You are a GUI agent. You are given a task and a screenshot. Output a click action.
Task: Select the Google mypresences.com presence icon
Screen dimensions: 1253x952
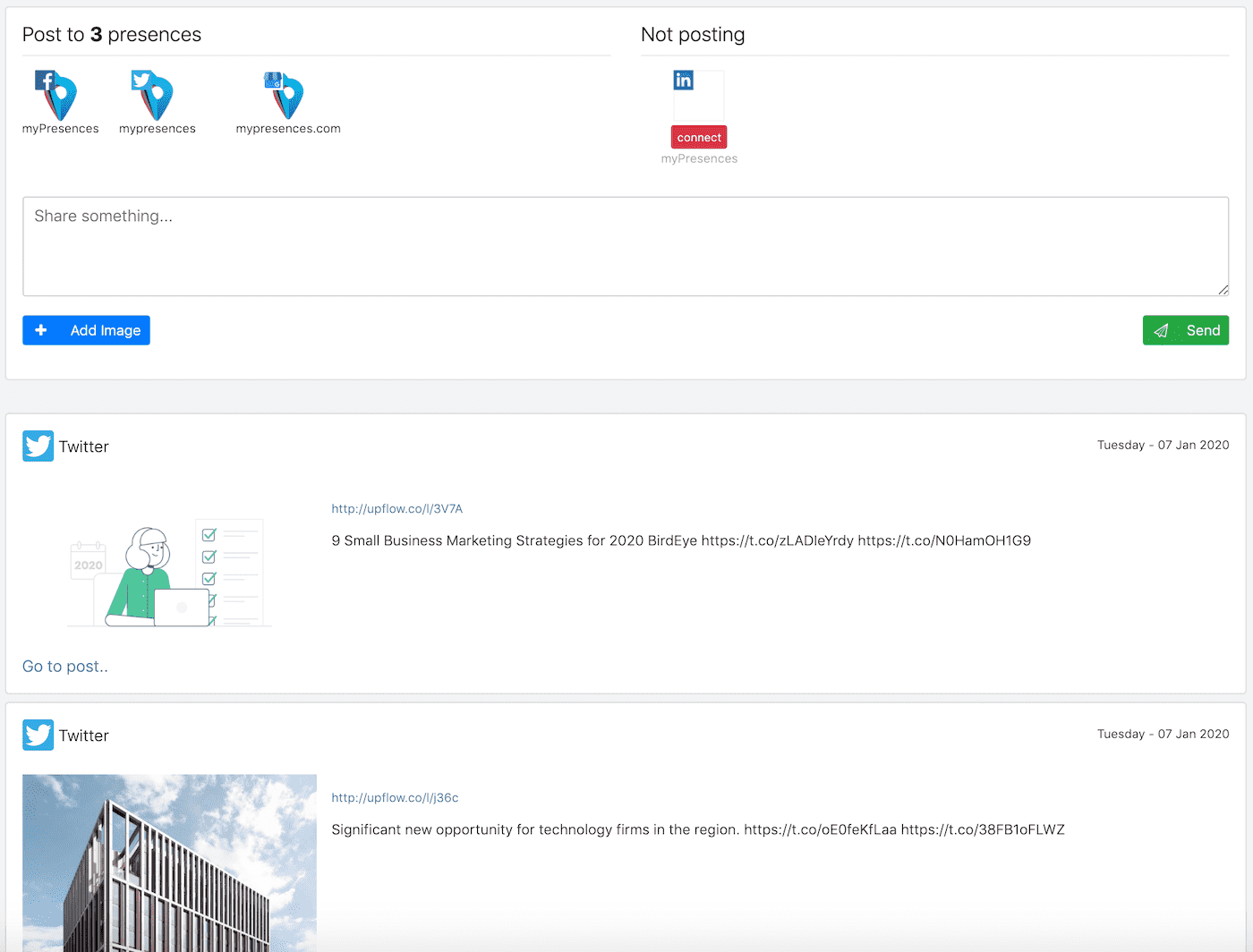point(286,95)
